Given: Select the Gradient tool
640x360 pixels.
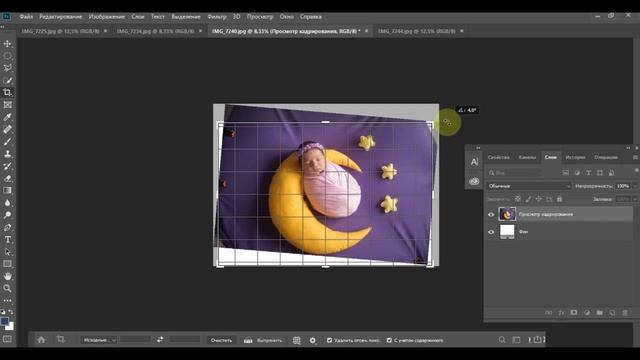Looking at the screenshot, I should point(7,191).
